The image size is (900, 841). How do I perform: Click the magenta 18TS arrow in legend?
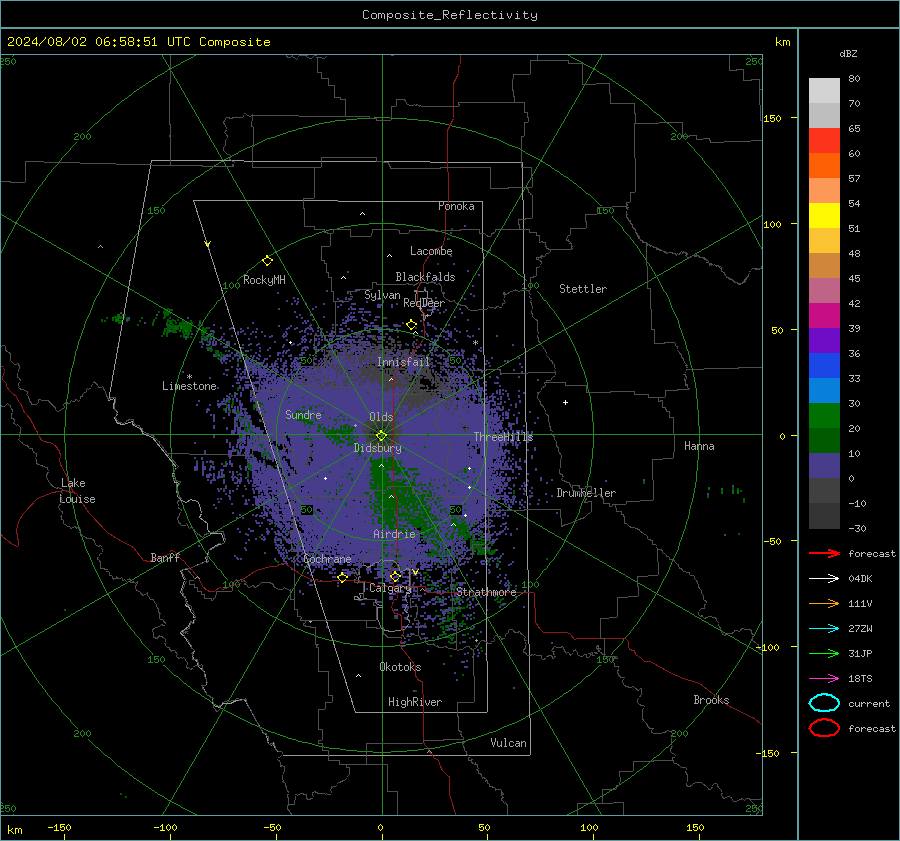[824, 679]
